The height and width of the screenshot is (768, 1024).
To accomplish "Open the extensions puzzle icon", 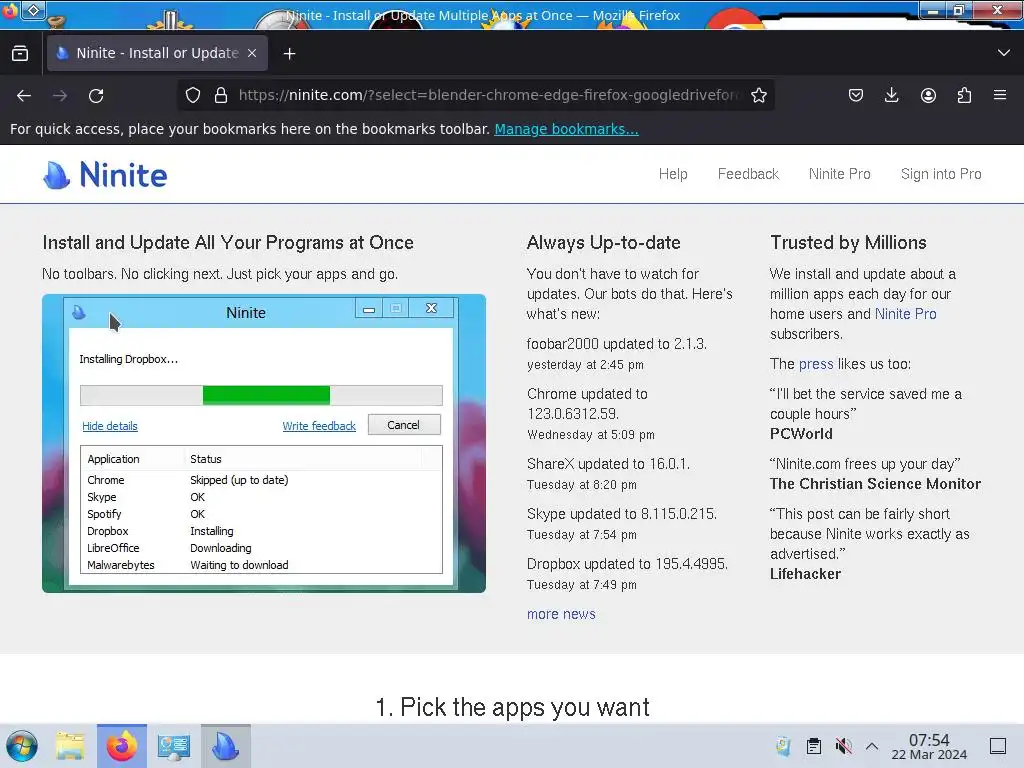I will (964, 95).
